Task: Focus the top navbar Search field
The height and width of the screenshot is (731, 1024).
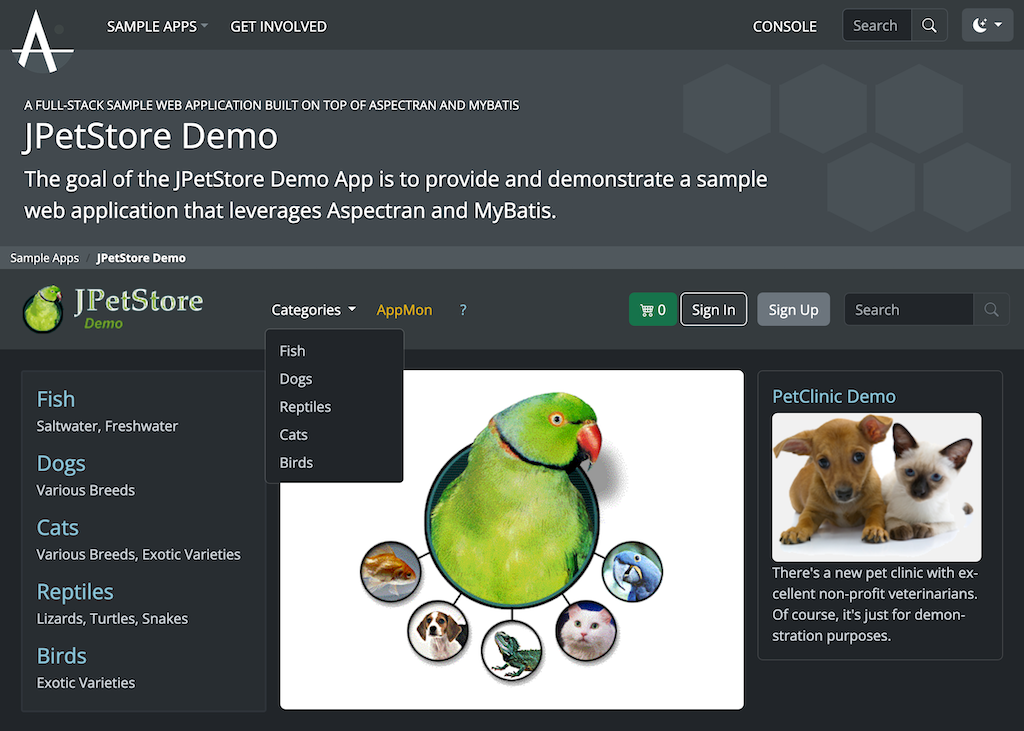Action: click(x=877, y=25)
